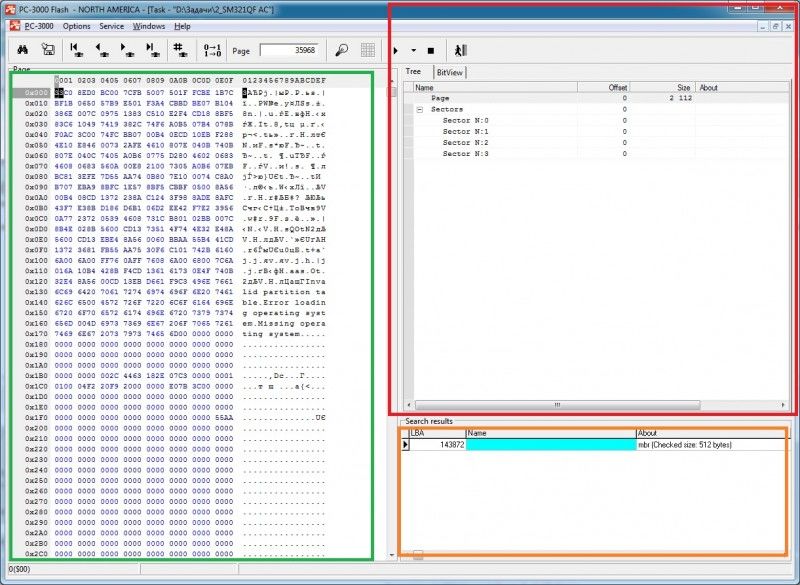The width and height of the screenshot is (800, 585).
Task: Click the play/run toolbar button
Action: (396, 50)
